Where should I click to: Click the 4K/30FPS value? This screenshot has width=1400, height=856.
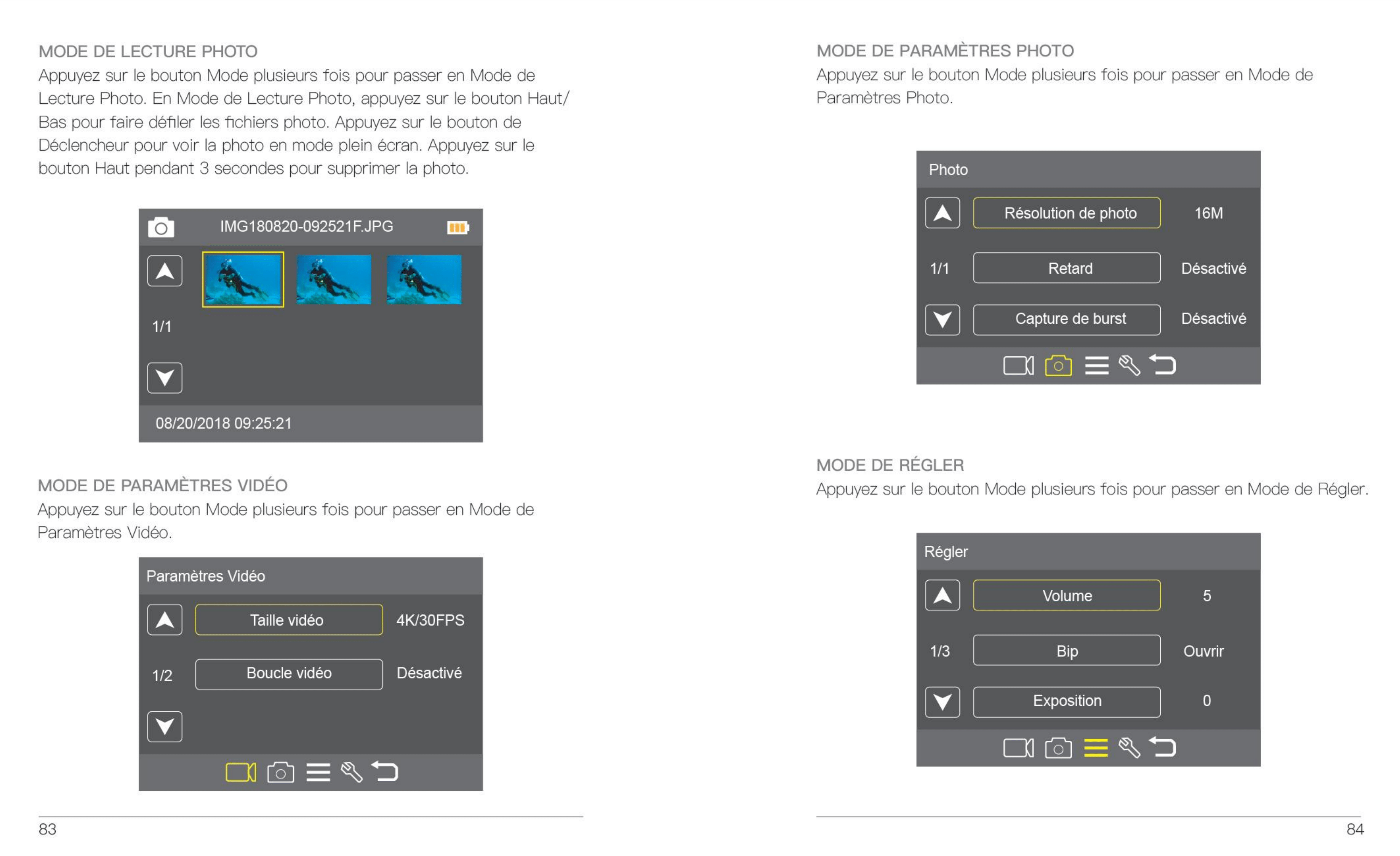click(x=430, y=620)
